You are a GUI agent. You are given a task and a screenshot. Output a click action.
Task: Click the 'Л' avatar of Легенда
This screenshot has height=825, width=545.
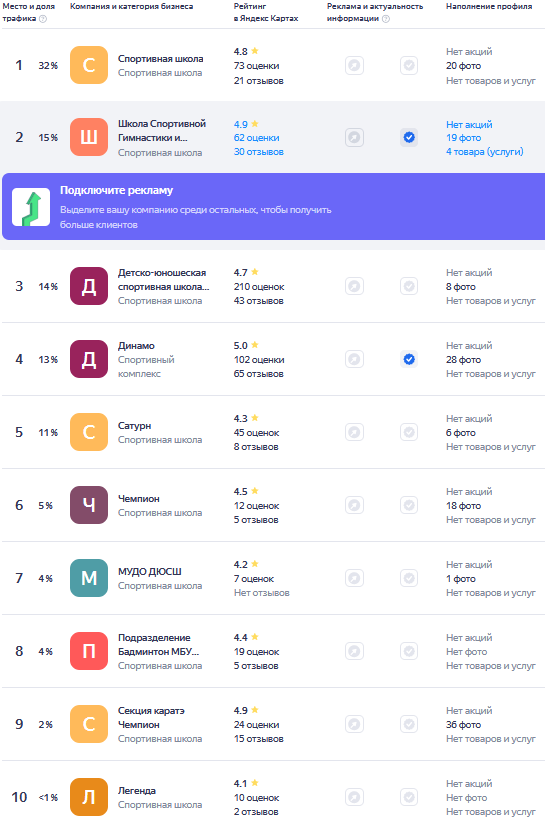(89, 797)
